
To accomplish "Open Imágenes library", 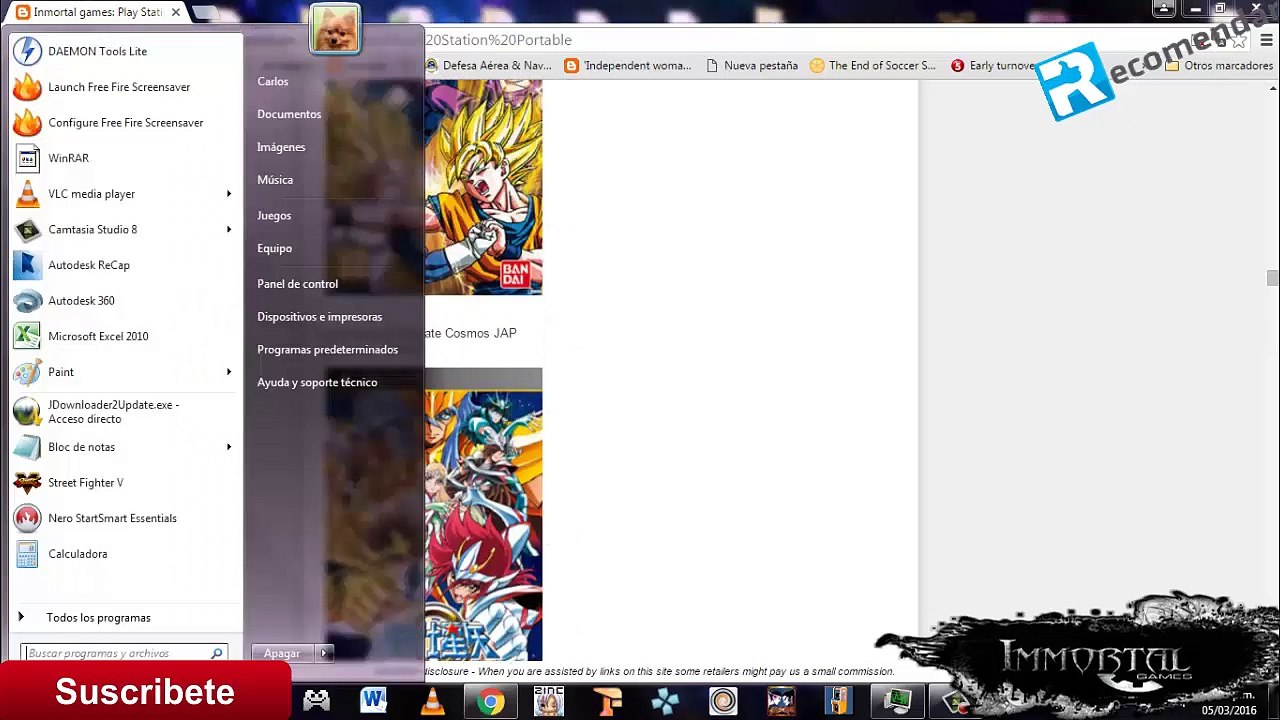I will click(281, 147).
